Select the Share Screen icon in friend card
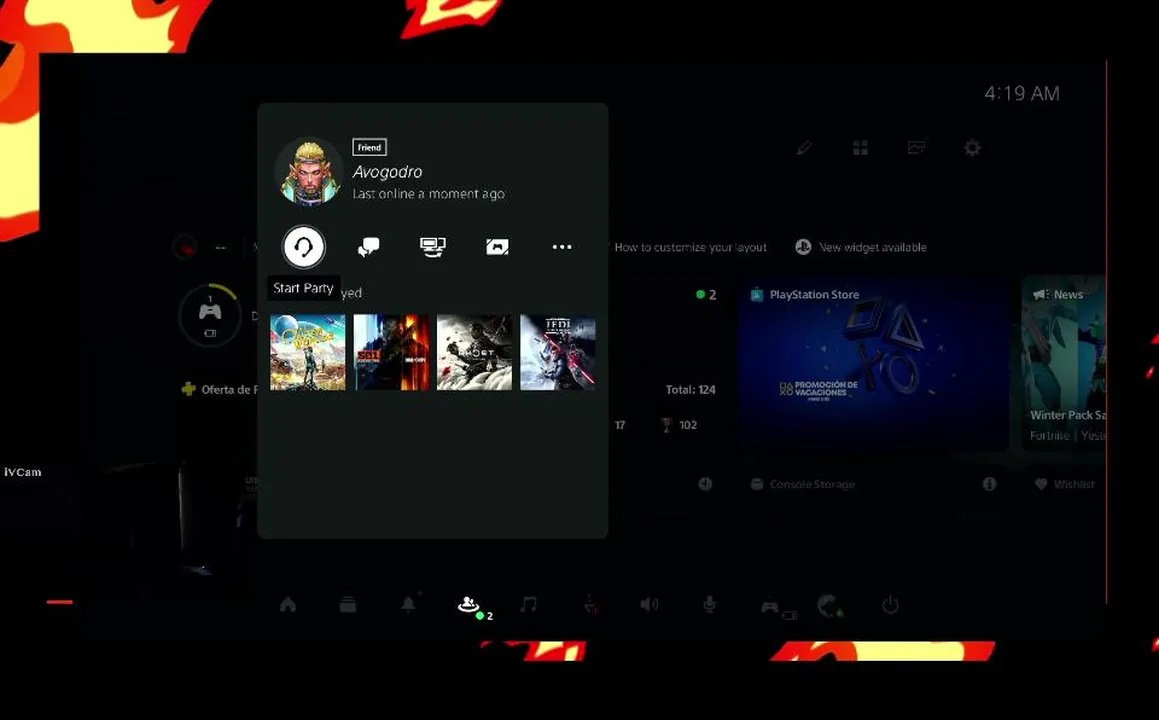This screenshot has height=720, width=1159. click(432, 247)
